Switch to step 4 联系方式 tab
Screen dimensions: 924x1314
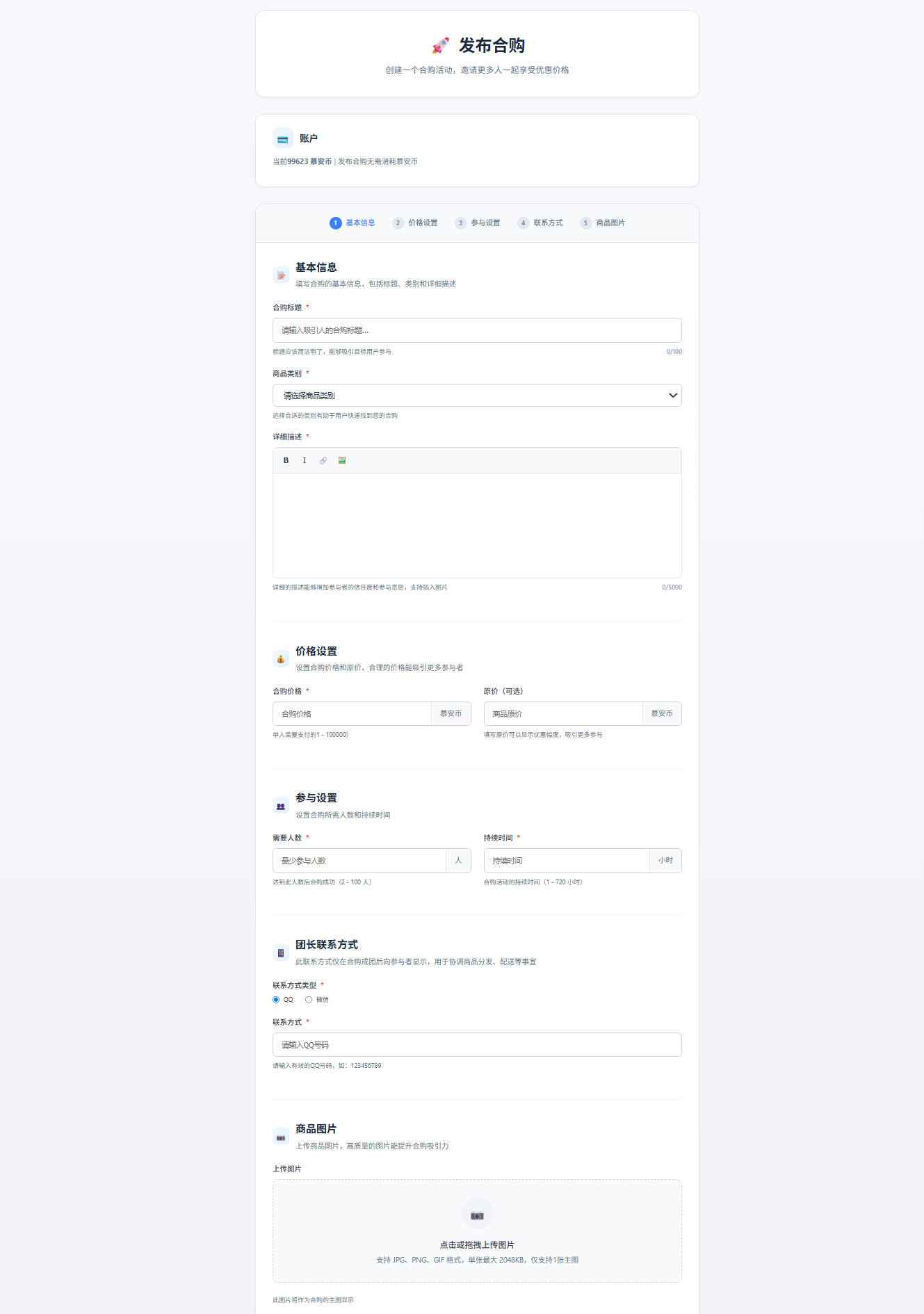coord(540,223)
